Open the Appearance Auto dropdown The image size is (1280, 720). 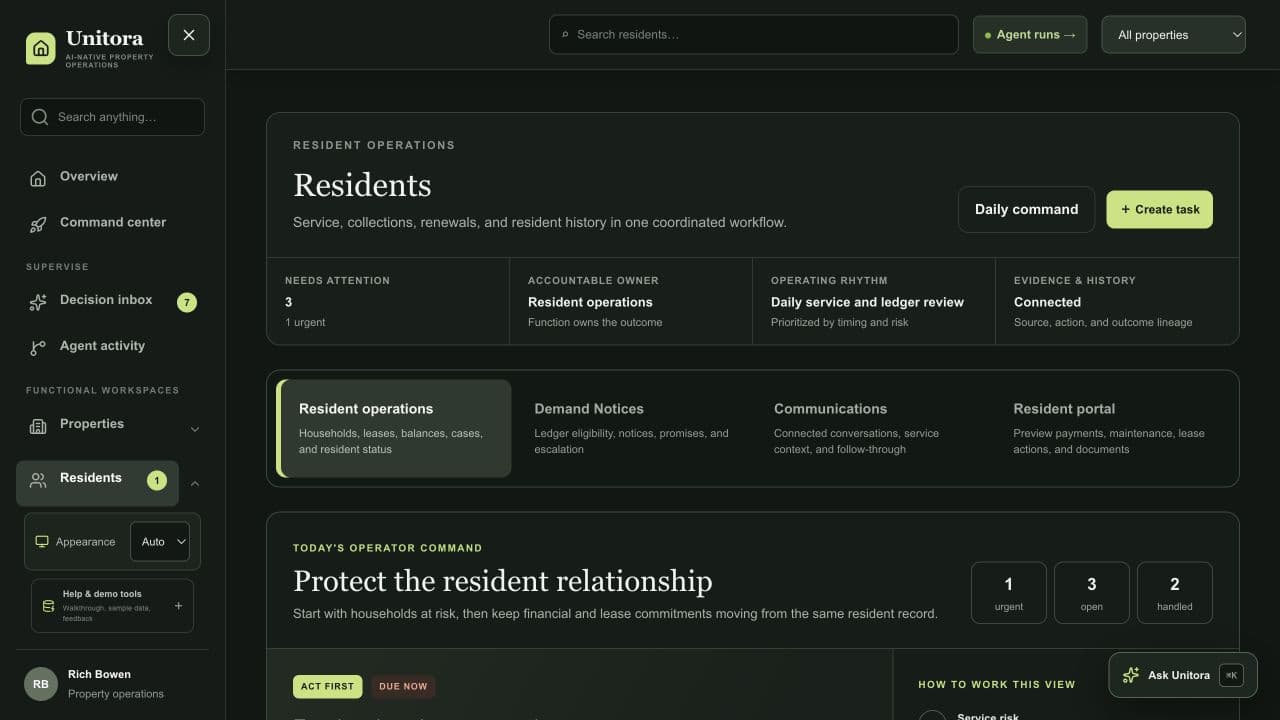(x=160, y=542)
